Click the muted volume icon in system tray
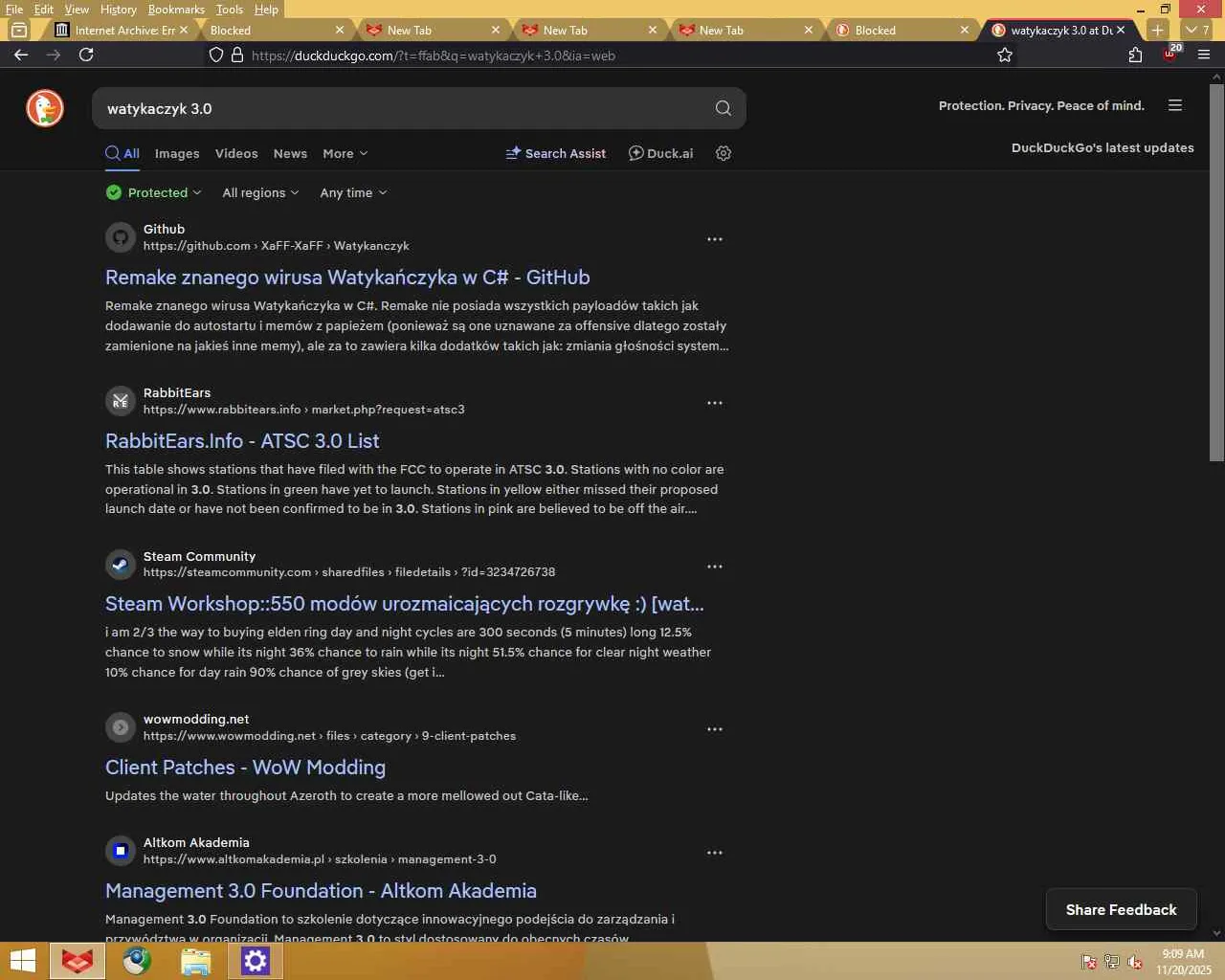 [1135, 962]
